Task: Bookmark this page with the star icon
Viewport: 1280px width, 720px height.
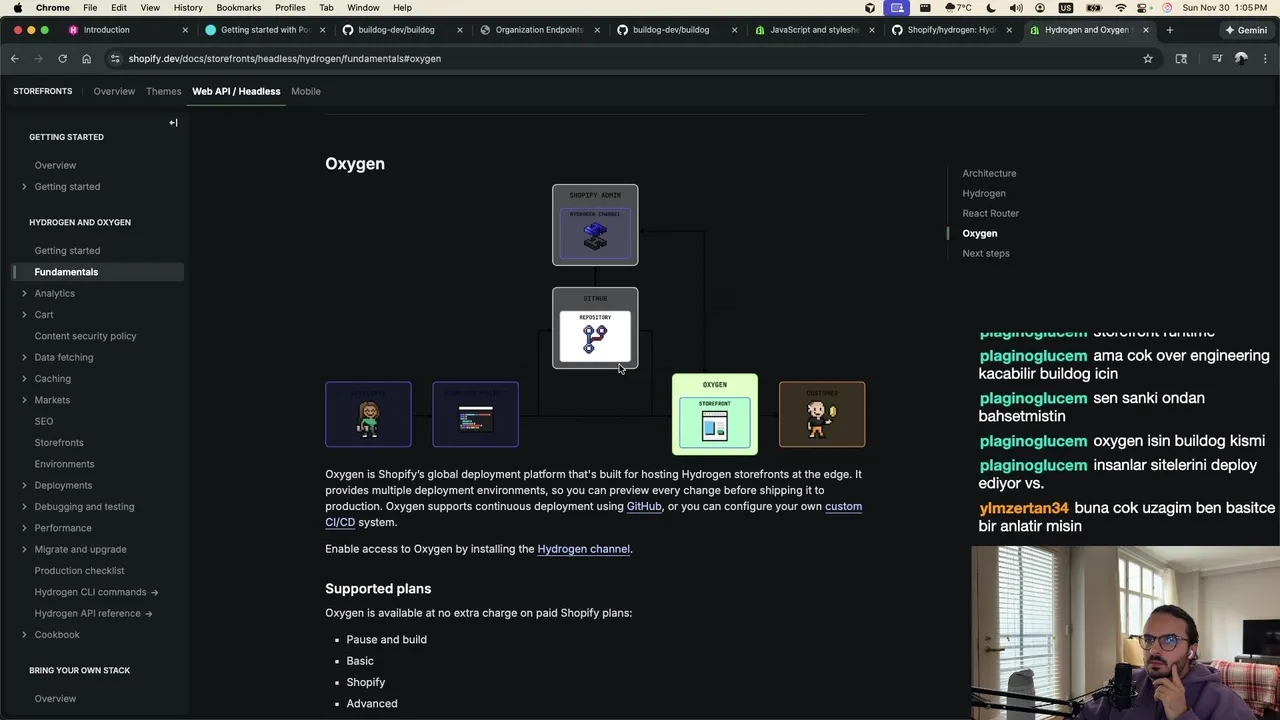Action: coord(1148,59)
